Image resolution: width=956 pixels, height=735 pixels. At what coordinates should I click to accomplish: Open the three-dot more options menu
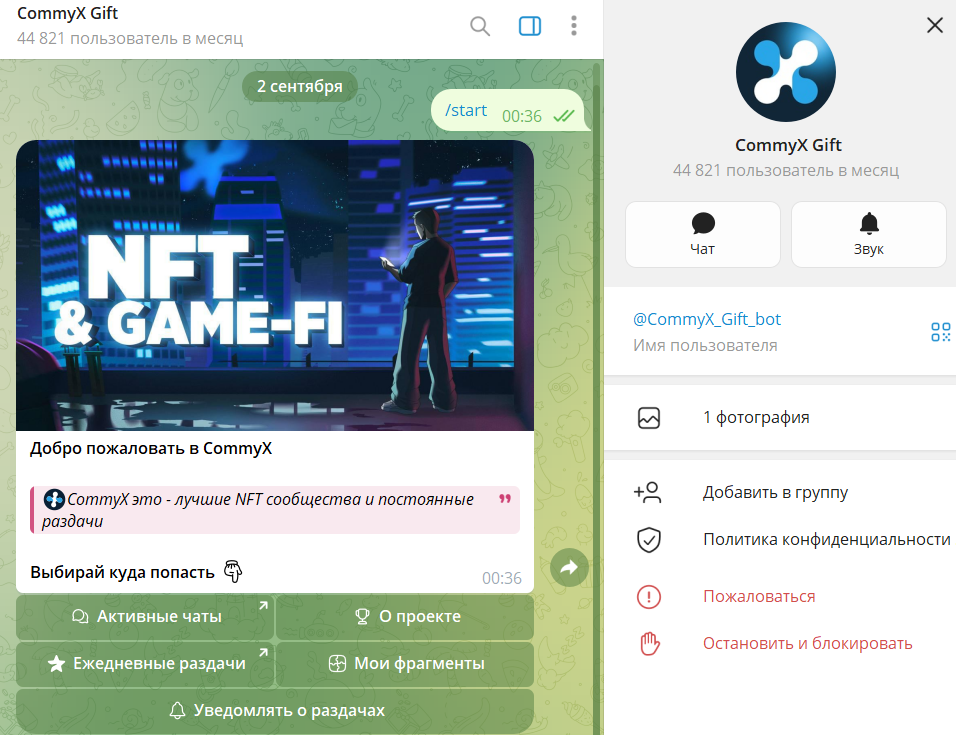(x=574, y=26)
